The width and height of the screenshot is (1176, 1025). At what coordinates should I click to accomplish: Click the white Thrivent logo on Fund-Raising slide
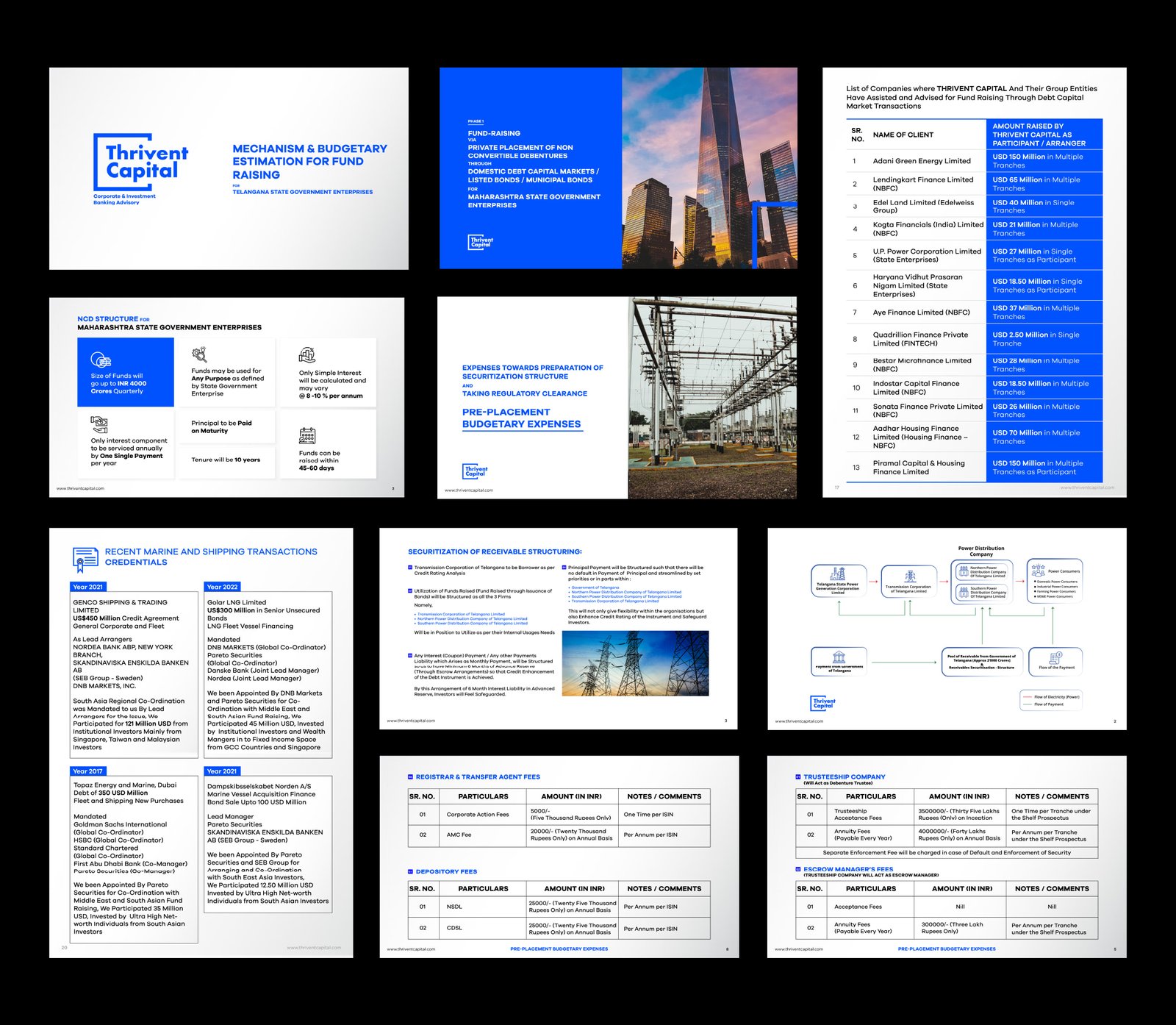(x=481, y=241)
